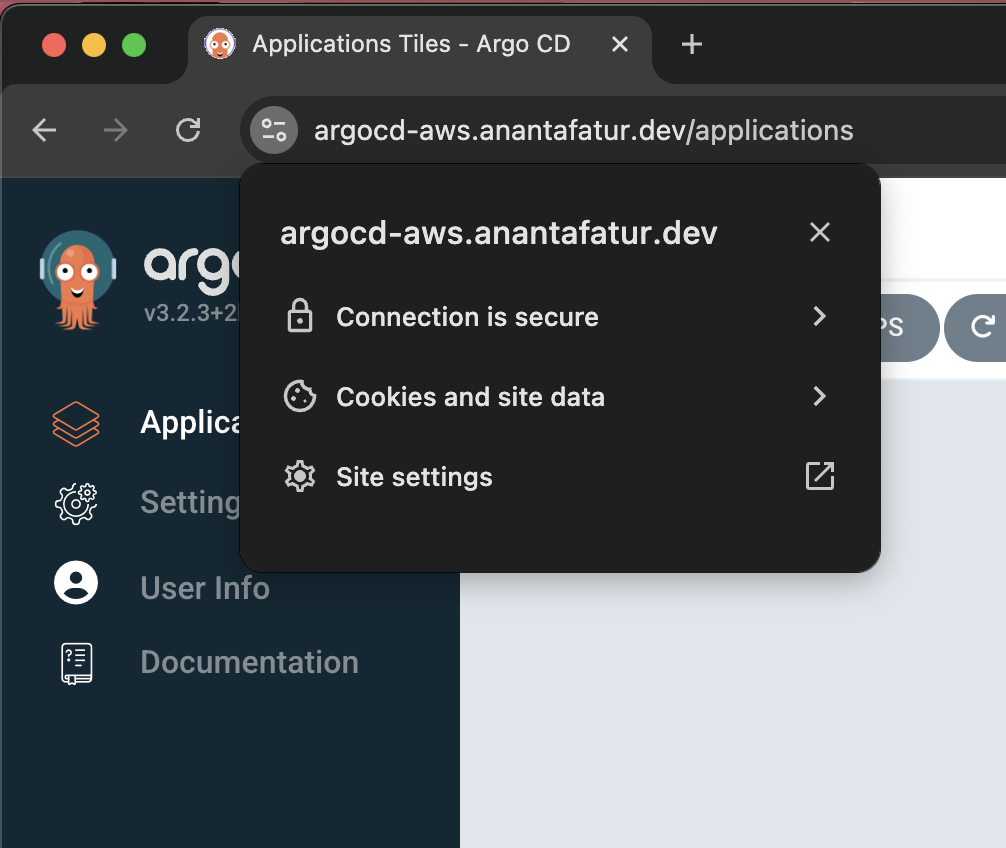The image size is (1006, 848).
Task: Select the Site settings menu entry
Action: 414,477
